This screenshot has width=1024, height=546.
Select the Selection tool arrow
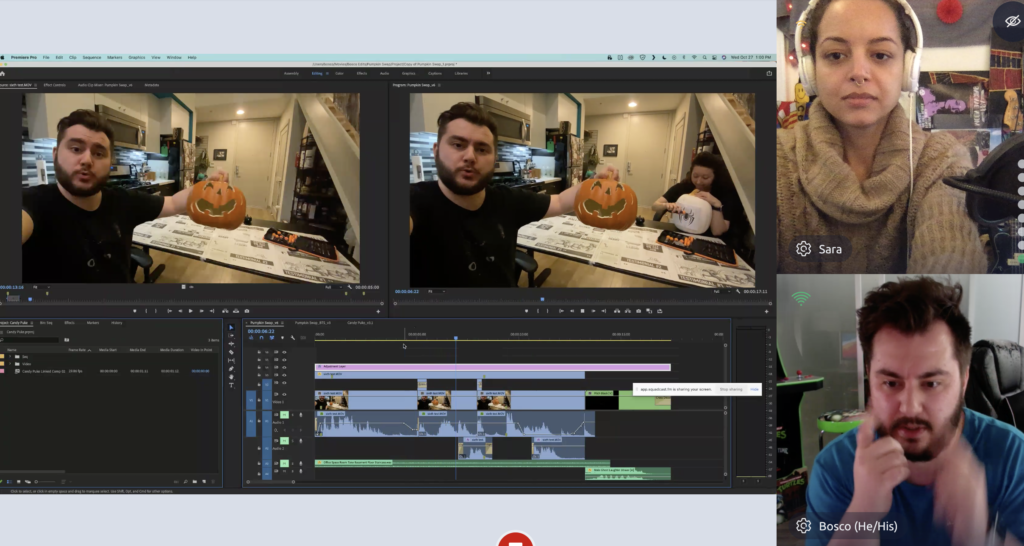231,328
